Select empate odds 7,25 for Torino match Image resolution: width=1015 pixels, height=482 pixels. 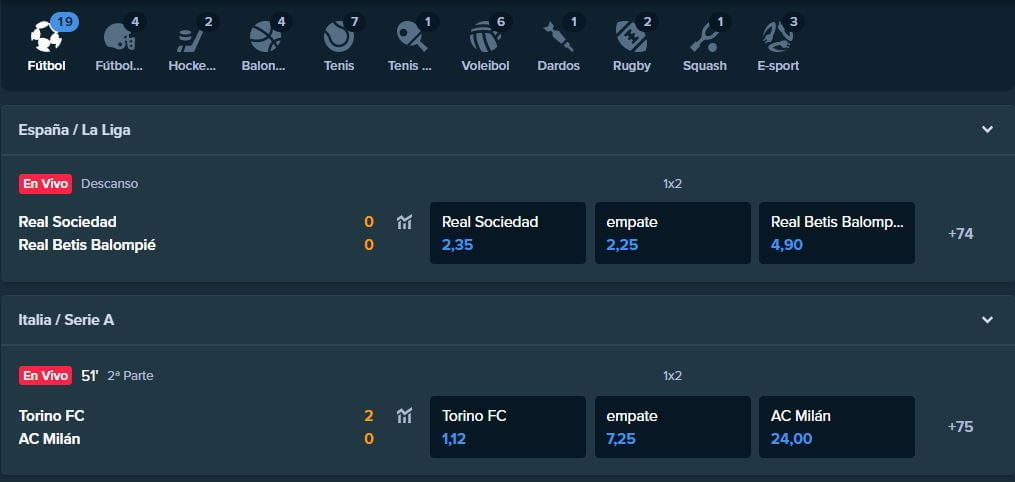(672, 427)
